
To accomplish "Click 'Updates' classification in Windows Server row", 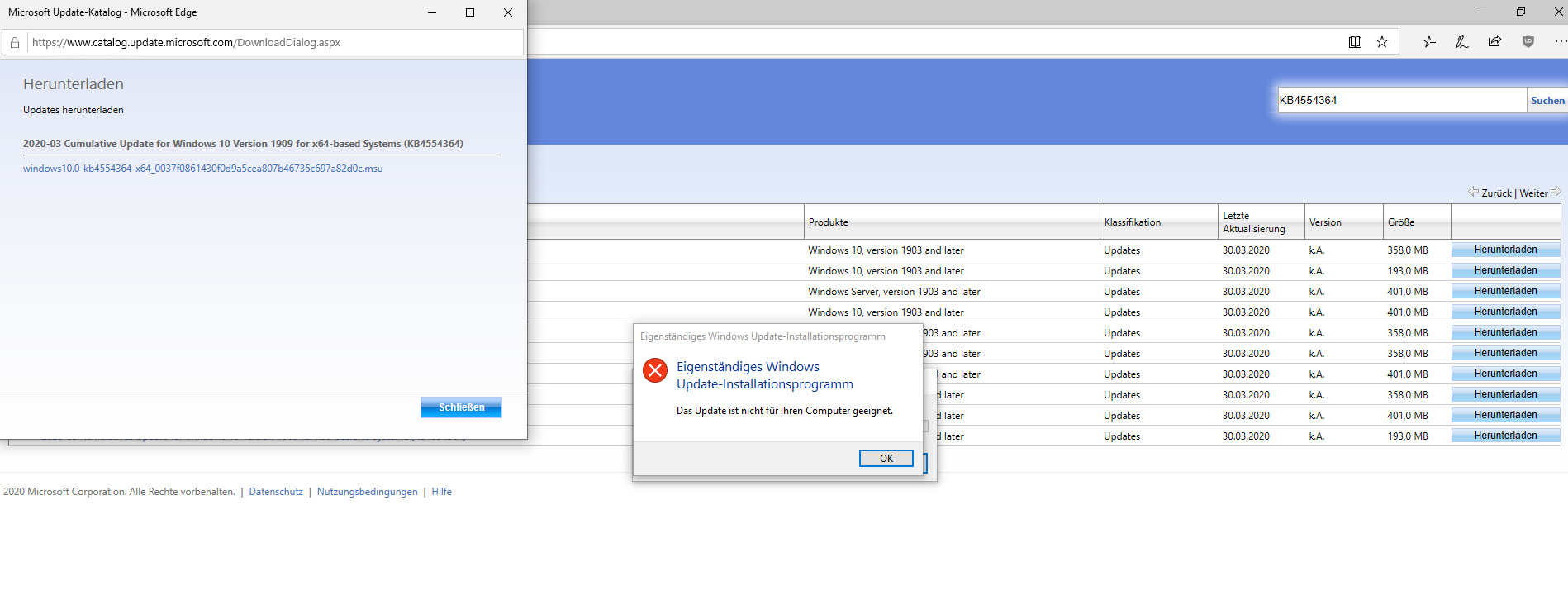I will (1122, 292).
